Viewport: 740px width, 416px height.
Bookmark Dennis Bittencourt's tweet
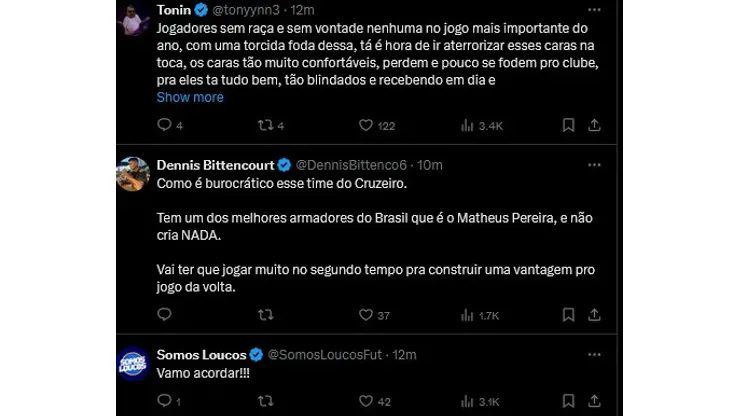568,315
